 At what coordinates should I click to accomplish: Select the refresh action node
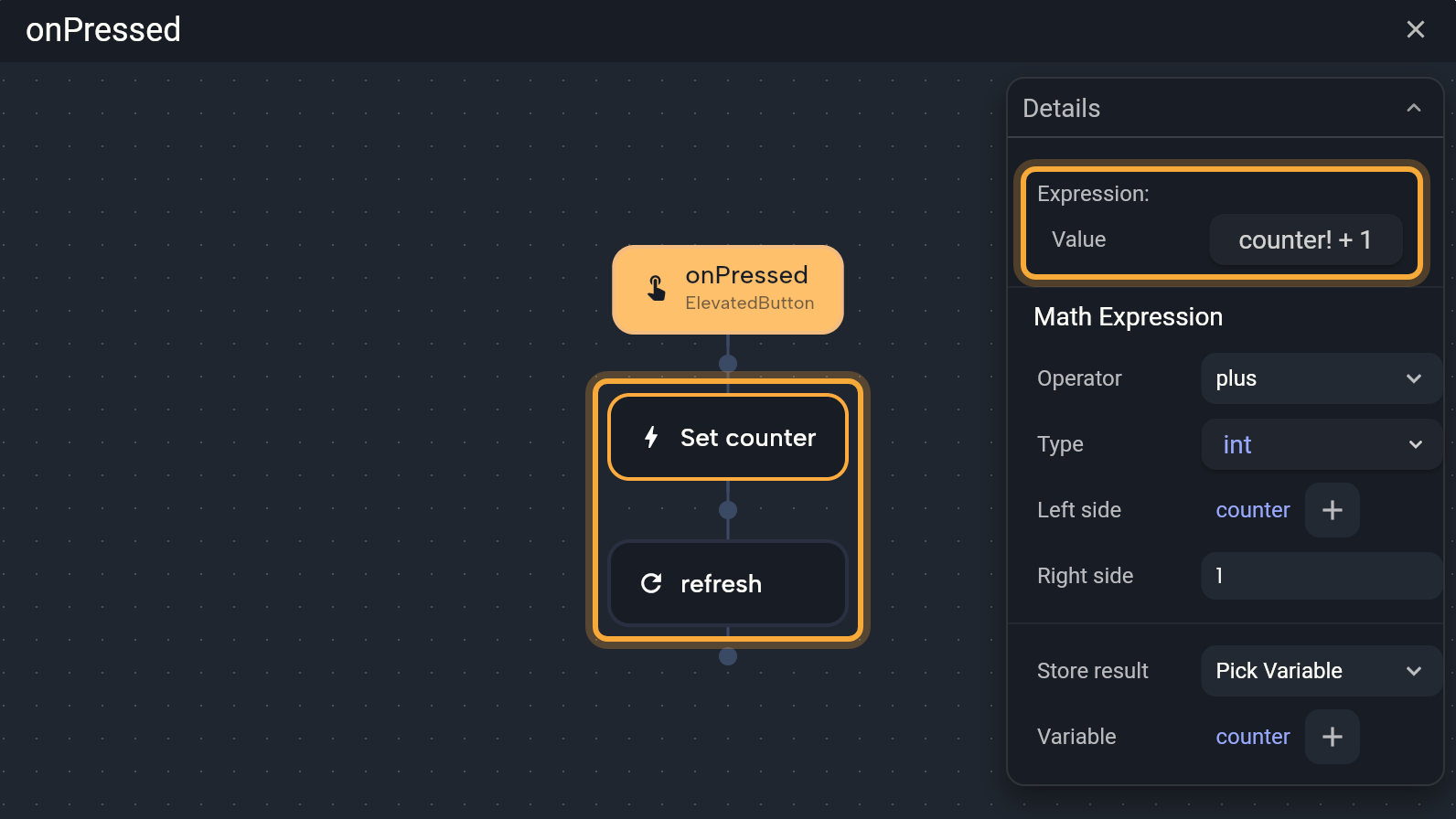click(728, 583)
